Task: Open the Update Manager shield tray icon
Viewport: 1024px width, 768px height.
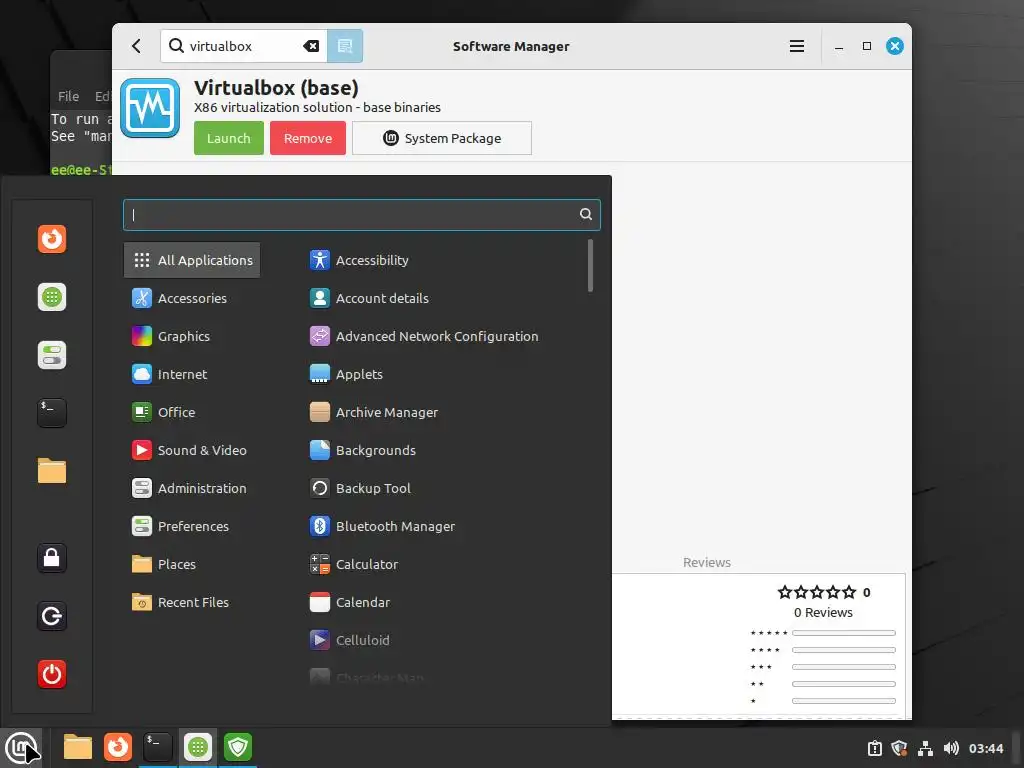Action: point(899,748)
